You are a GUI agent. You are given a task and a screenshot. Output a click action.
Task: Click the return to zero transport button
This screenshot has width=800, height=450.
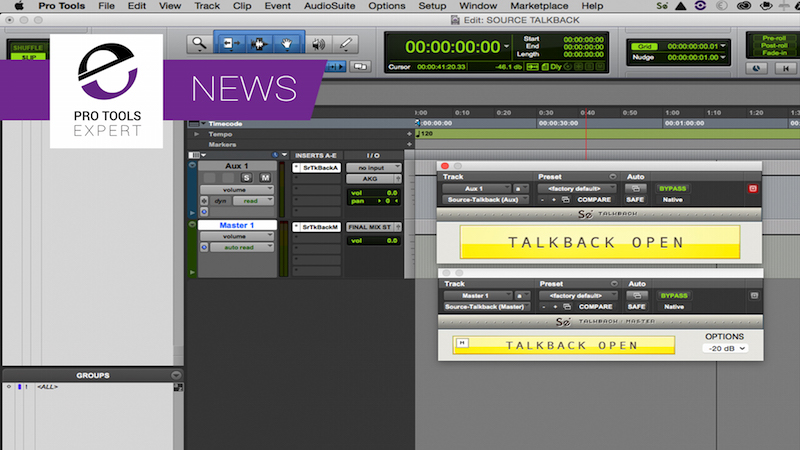(785, 68)
